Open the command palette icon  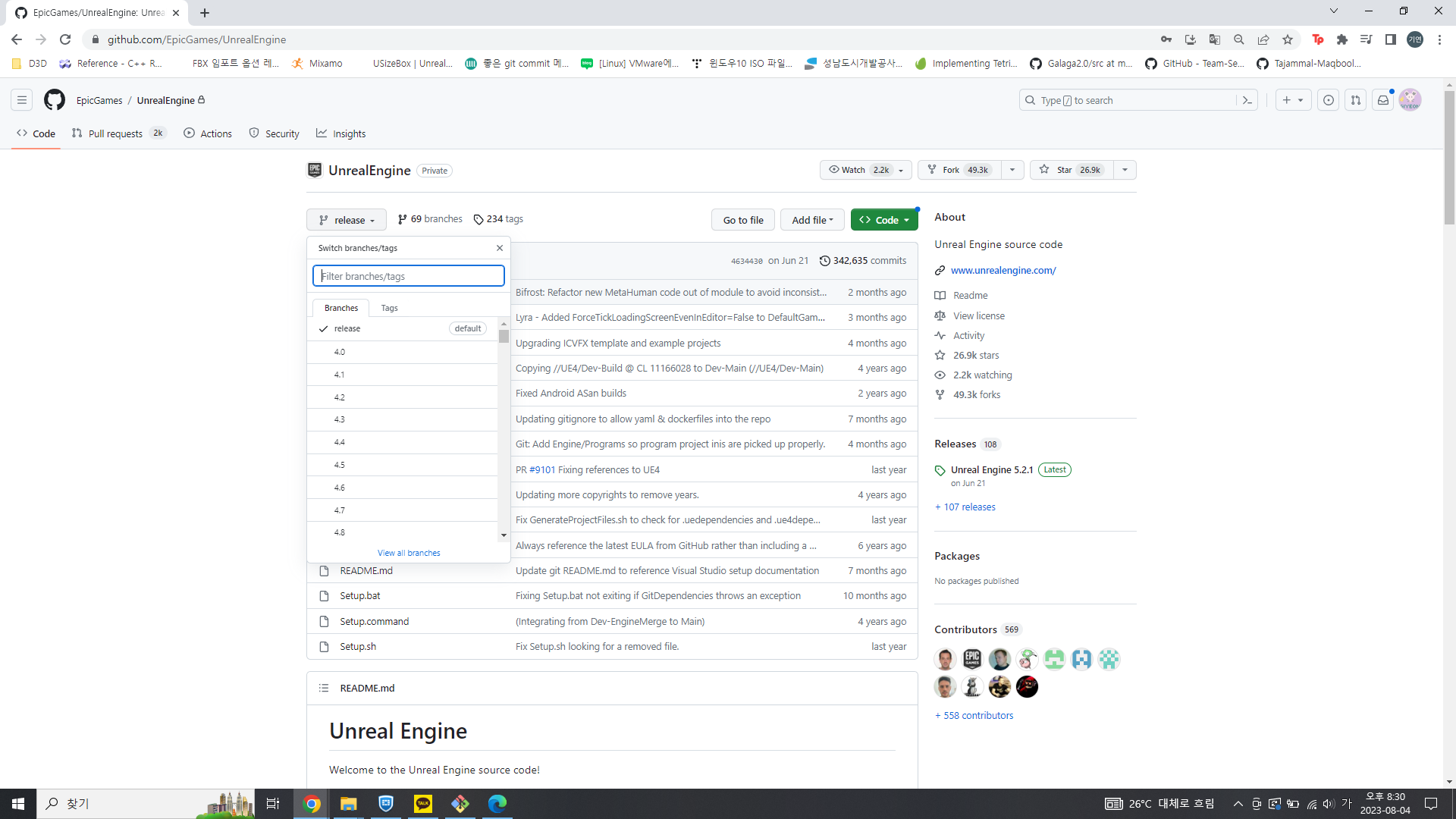pos(1247,100)
